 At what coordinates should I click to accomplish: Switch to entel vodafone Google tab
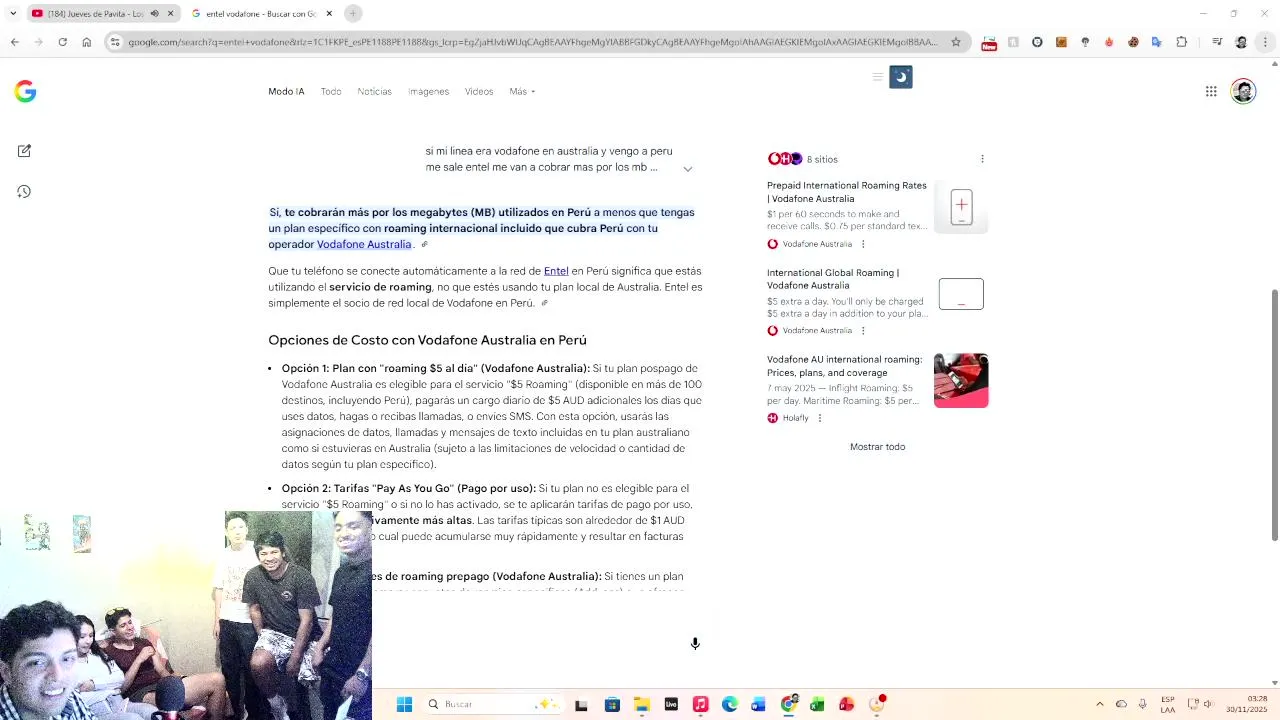(260, 14)
